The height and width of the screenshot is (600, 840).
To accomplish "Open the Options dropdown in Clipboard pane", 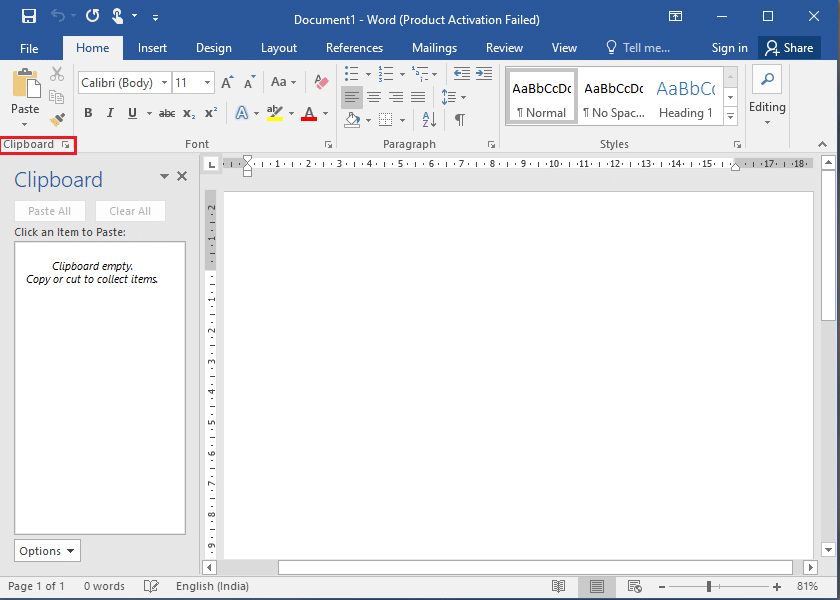I will point(46,550).
